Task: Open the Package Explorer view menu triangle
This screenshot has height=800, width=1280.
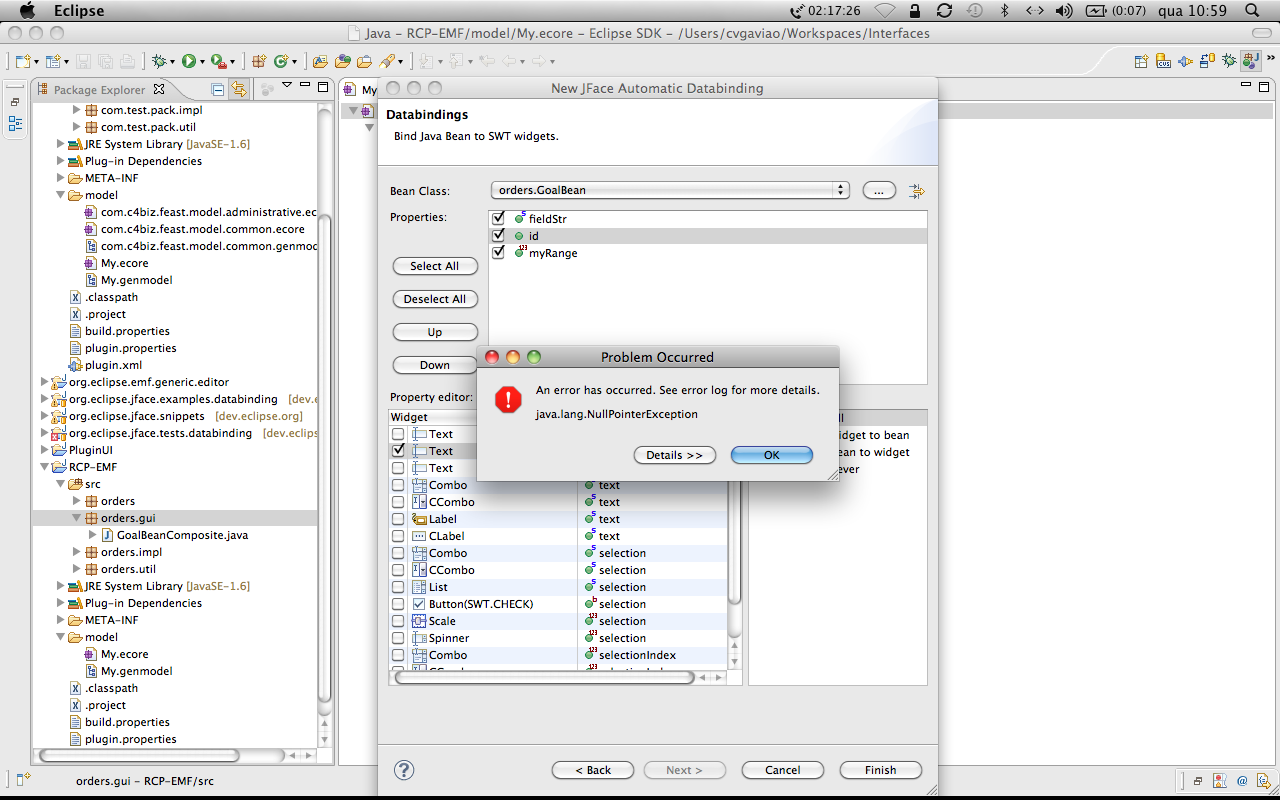Action: coord(287,87)
